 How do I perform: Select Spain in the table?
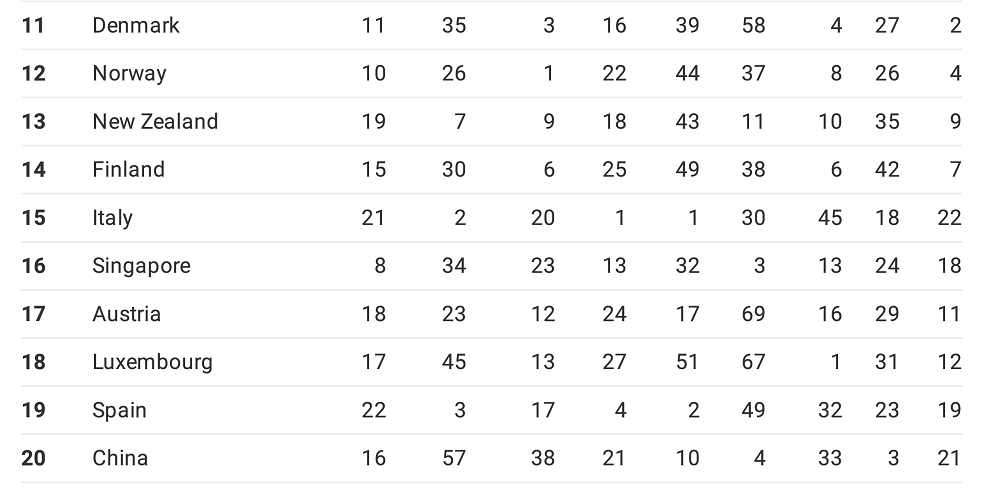click(119, 411)
